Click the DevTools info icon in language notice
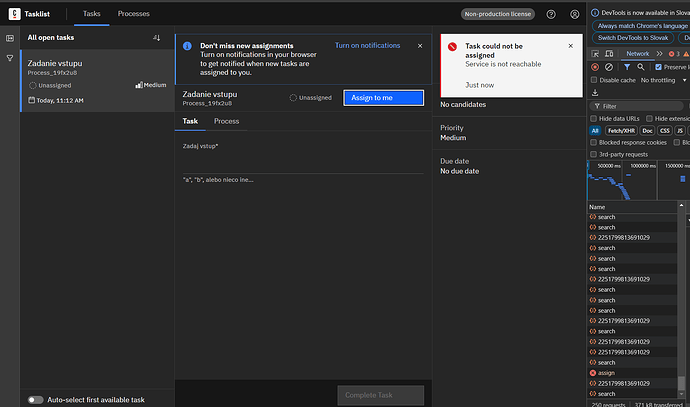Screen dimensions: 690x407 coord(595,13)
